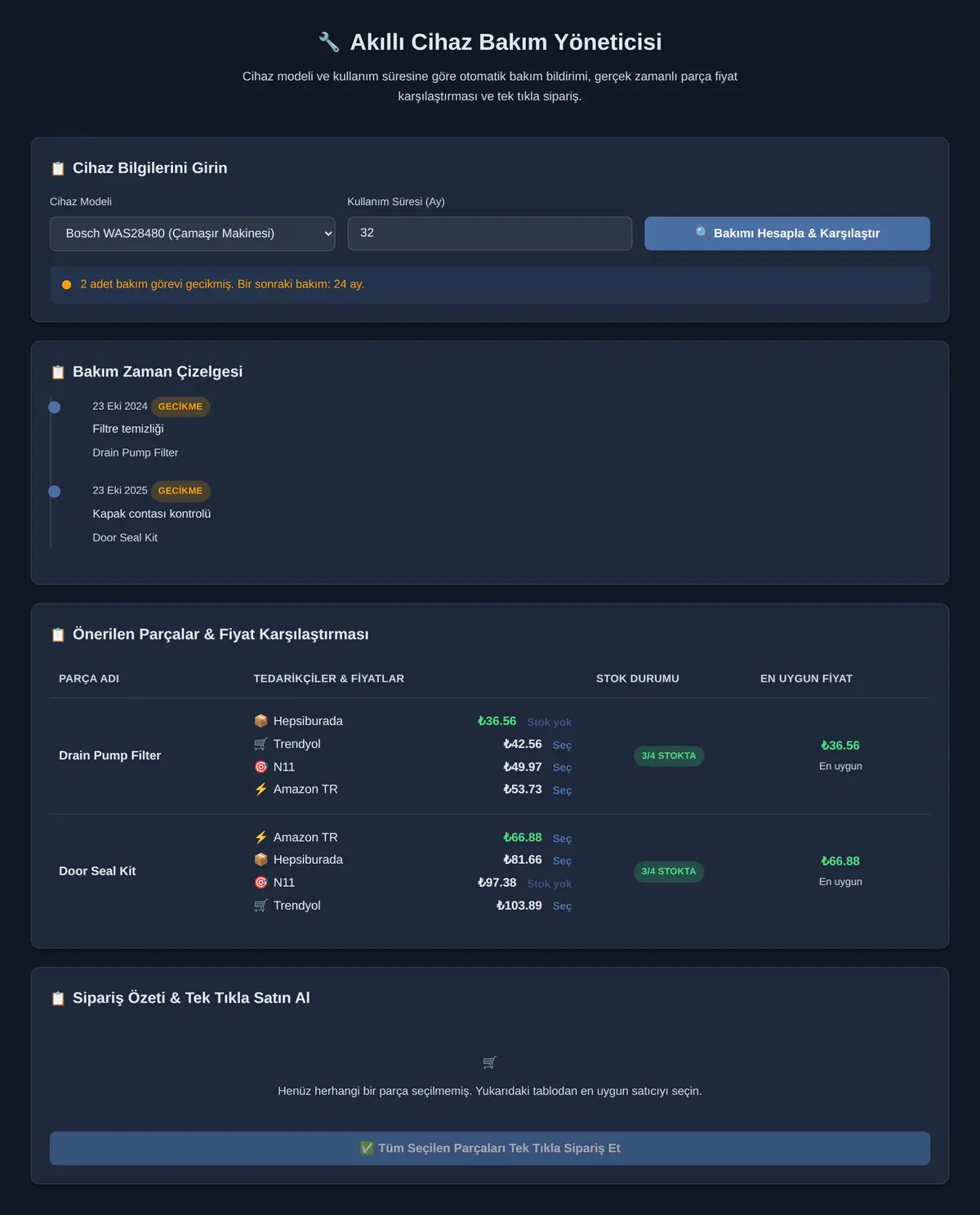Click the empty cart icon in the order summary
Screen dimensions: 980x1215
[490, 1062]
